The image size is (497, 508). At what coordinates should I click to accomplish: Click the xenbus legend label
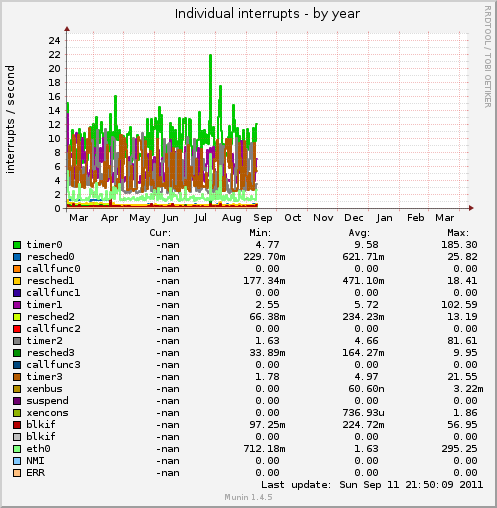pyautogui.click(x=44, y=389)
